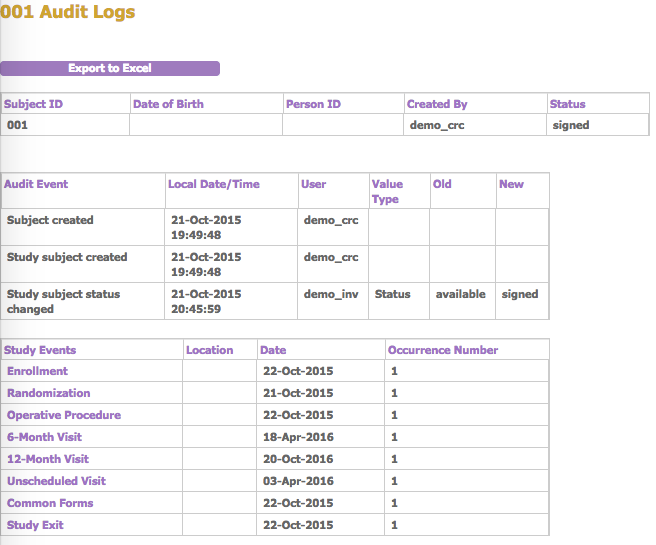Click the Subject ID column header
Image resolution: width=656 pixels, height=545 pixels.
coord(33,104)
